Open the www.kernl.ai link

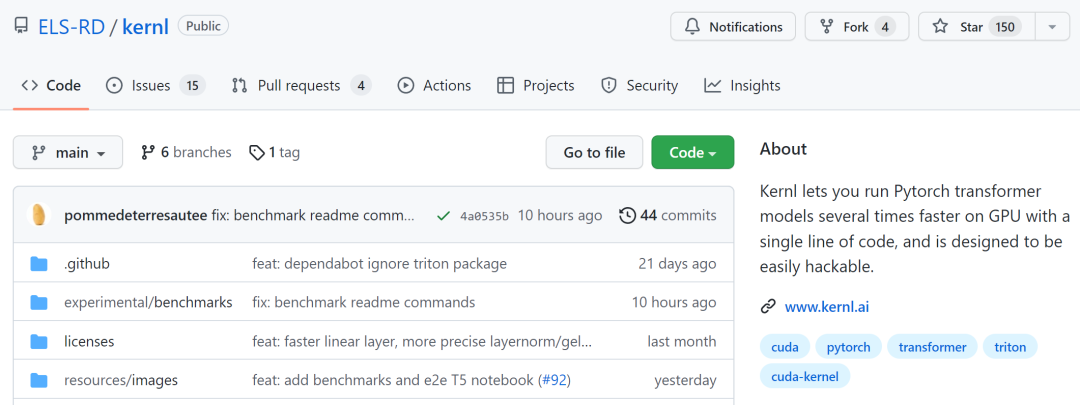click(826, 307)
